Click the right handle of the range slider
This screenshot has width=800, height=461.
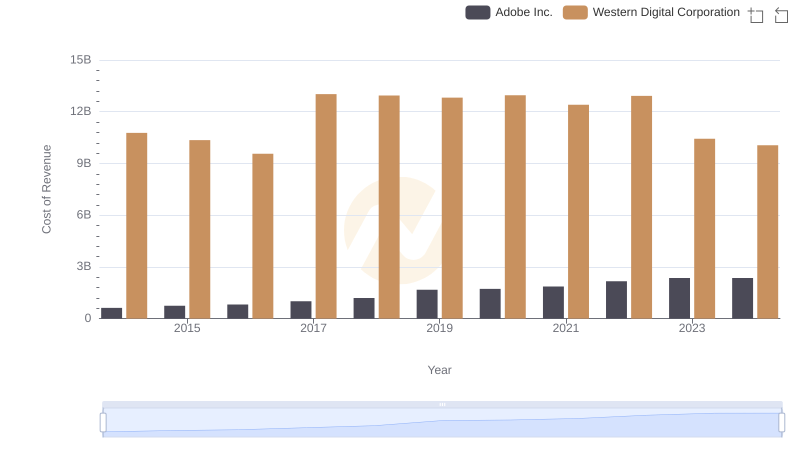point(781,423)
